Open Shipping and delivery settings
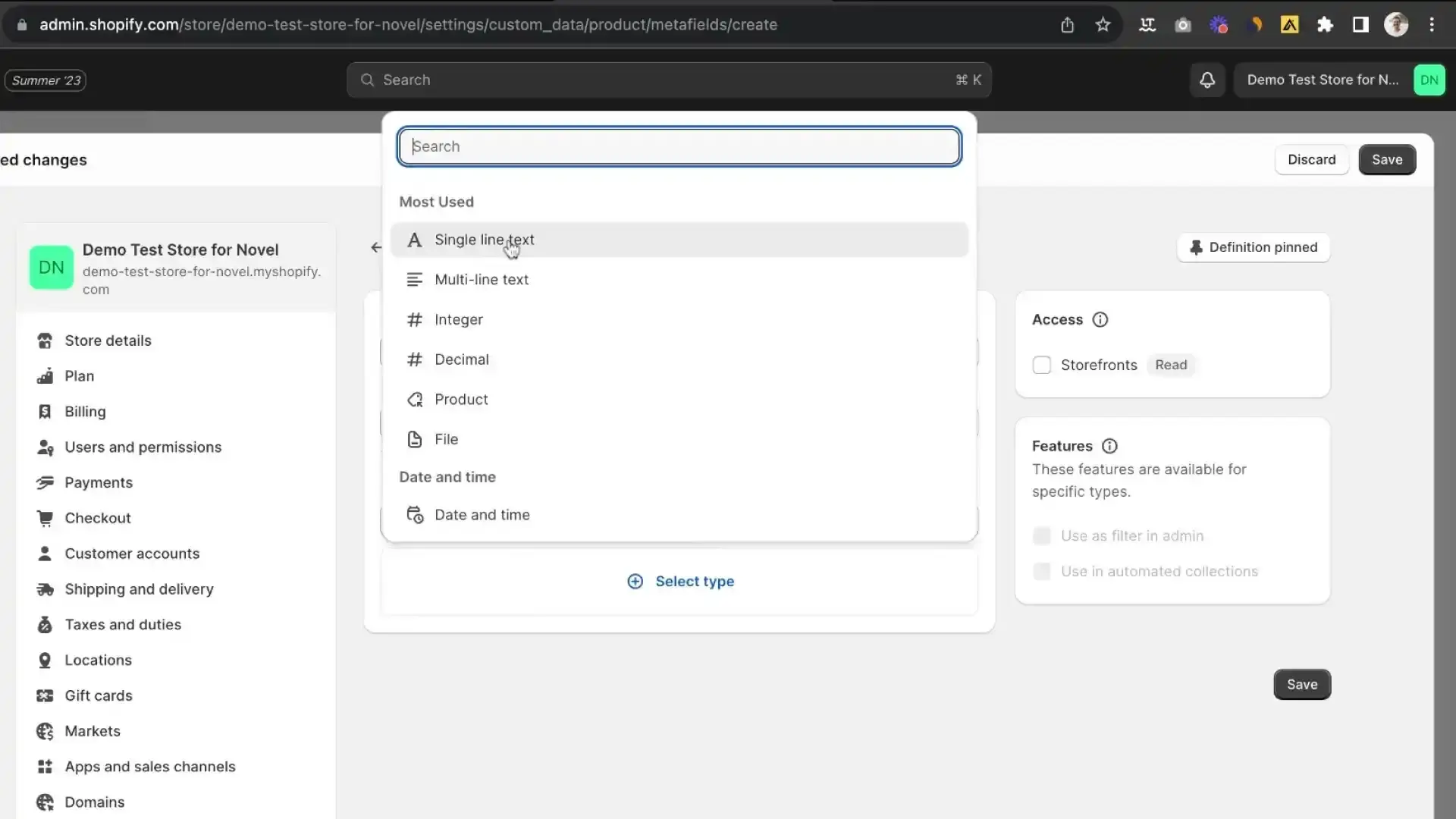 click(x=139, y=589)
